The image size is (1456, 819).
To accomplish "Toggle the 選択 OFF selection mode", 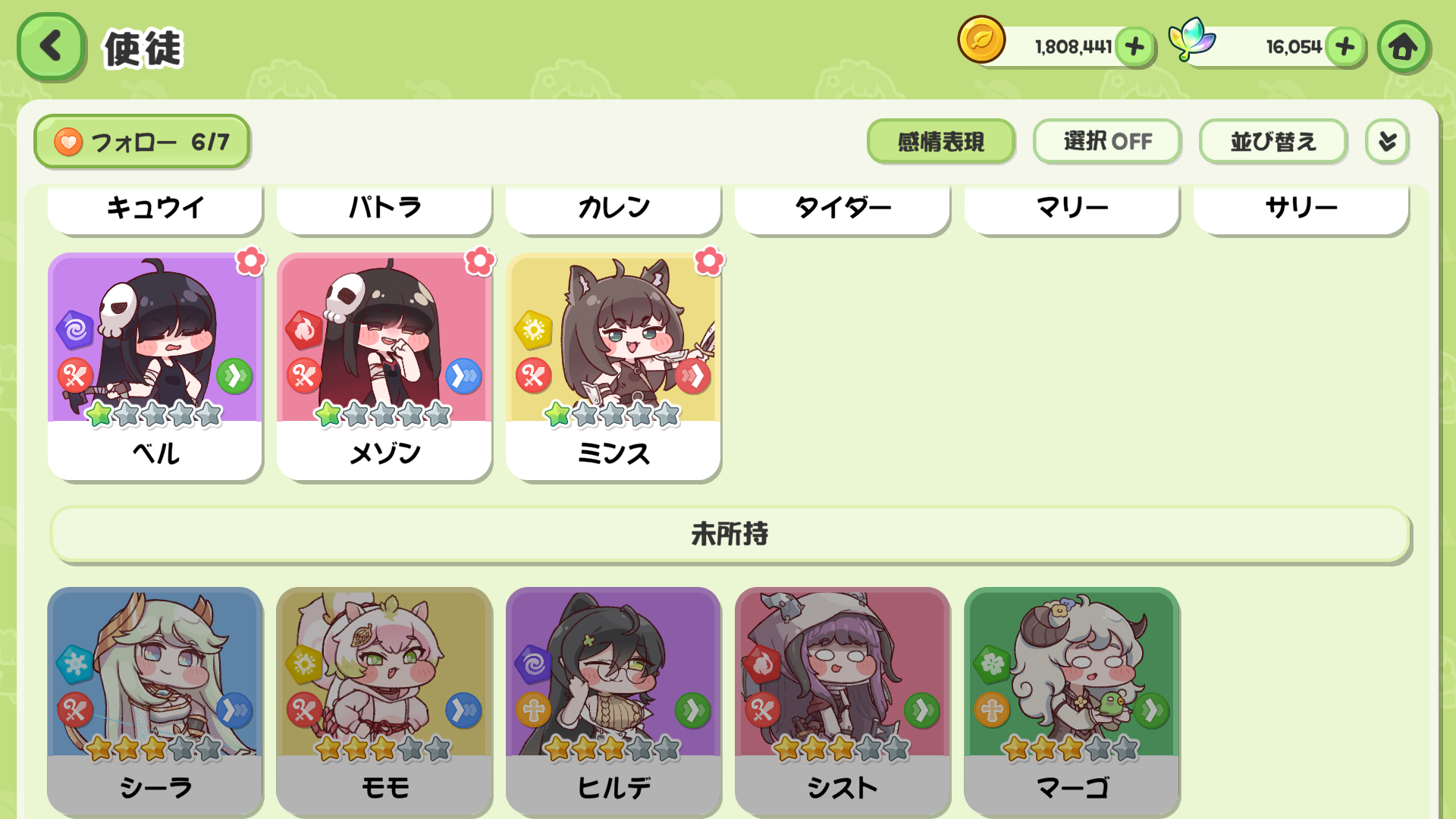I will point(1107,141).
